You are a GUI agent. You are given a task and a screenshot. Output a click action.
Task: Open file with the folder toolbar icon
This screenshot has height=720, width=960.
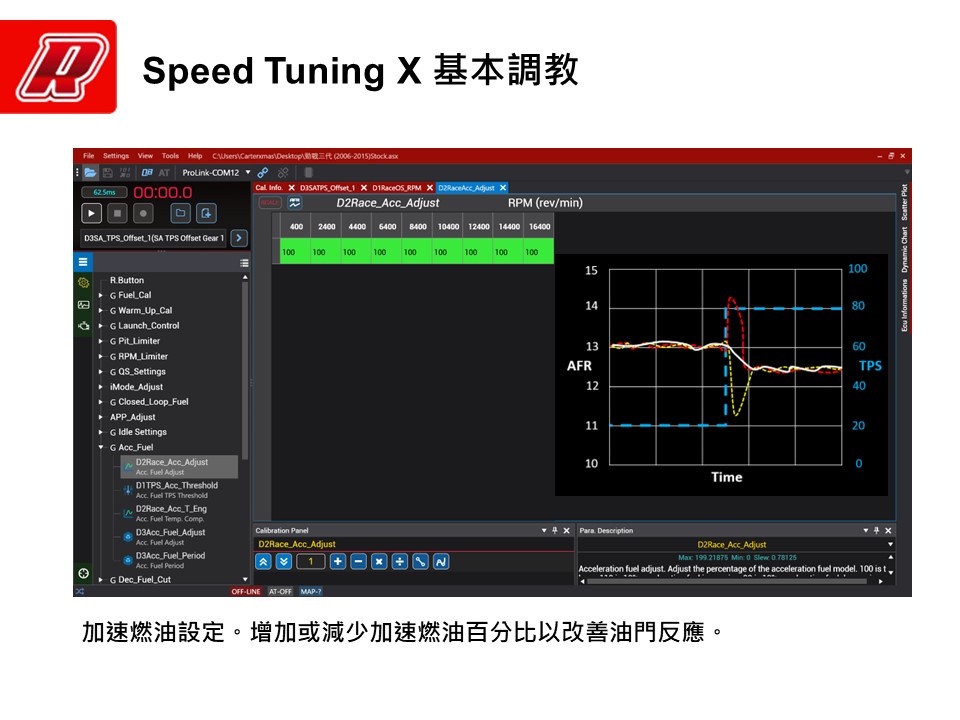[x=90, y=173]
